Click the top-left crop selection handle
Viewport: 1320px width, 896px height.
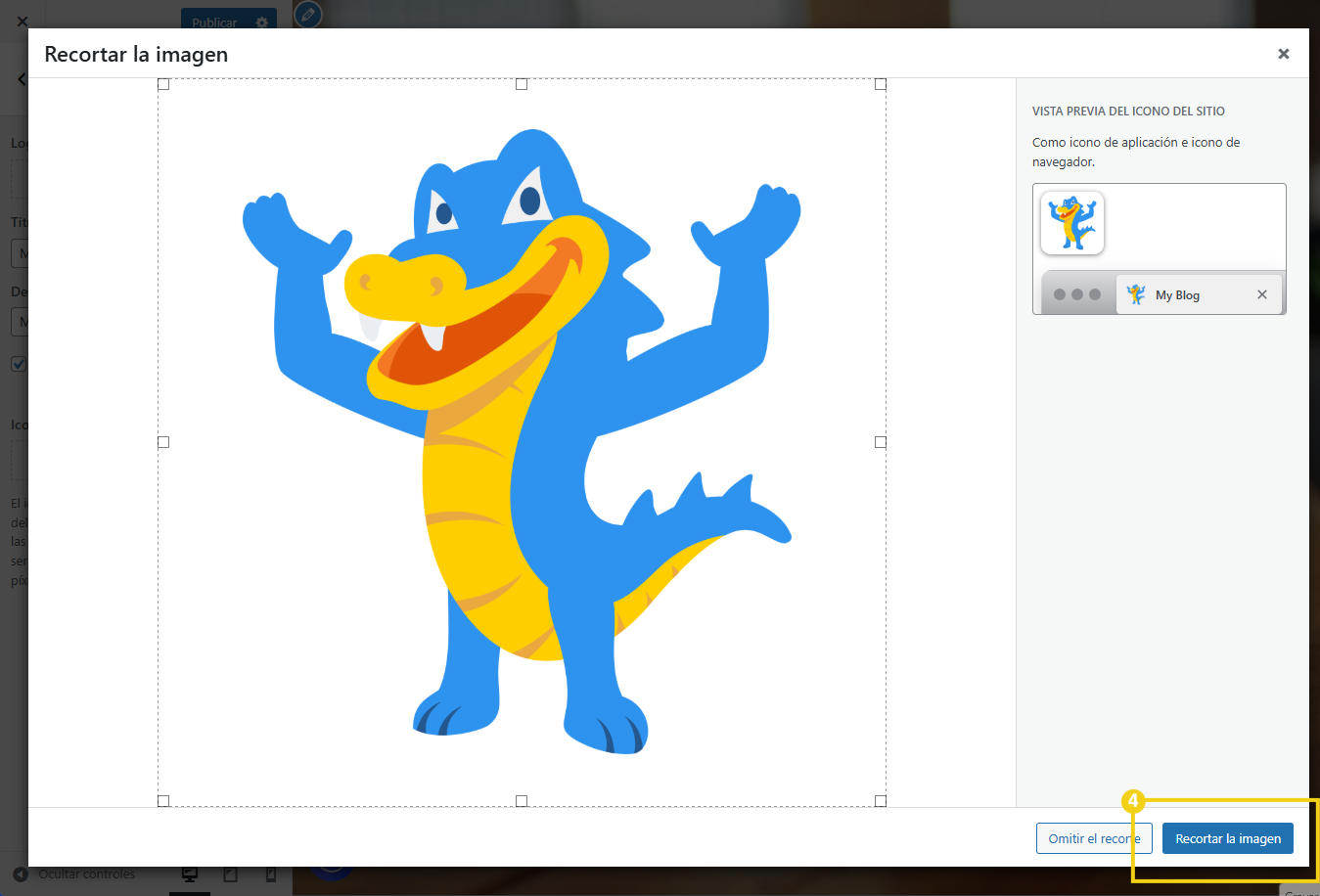pyautogui.click(x=163, y=84)
